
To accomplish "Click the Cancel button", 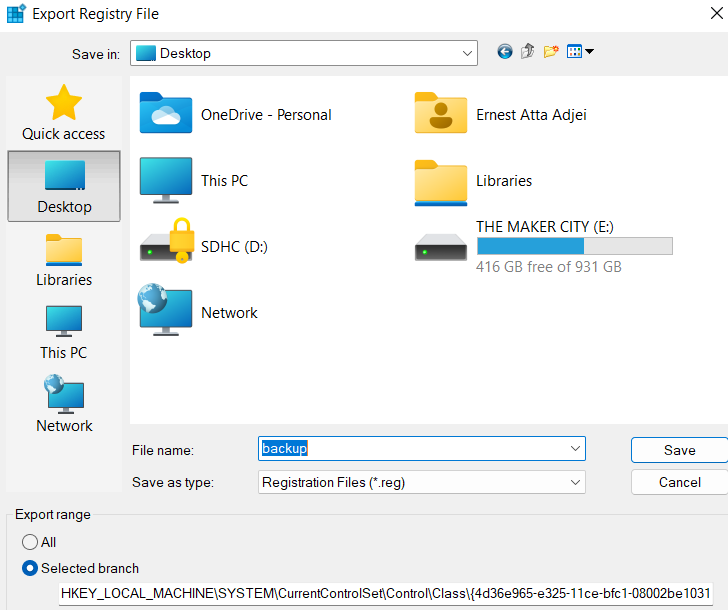I will 679,482.
